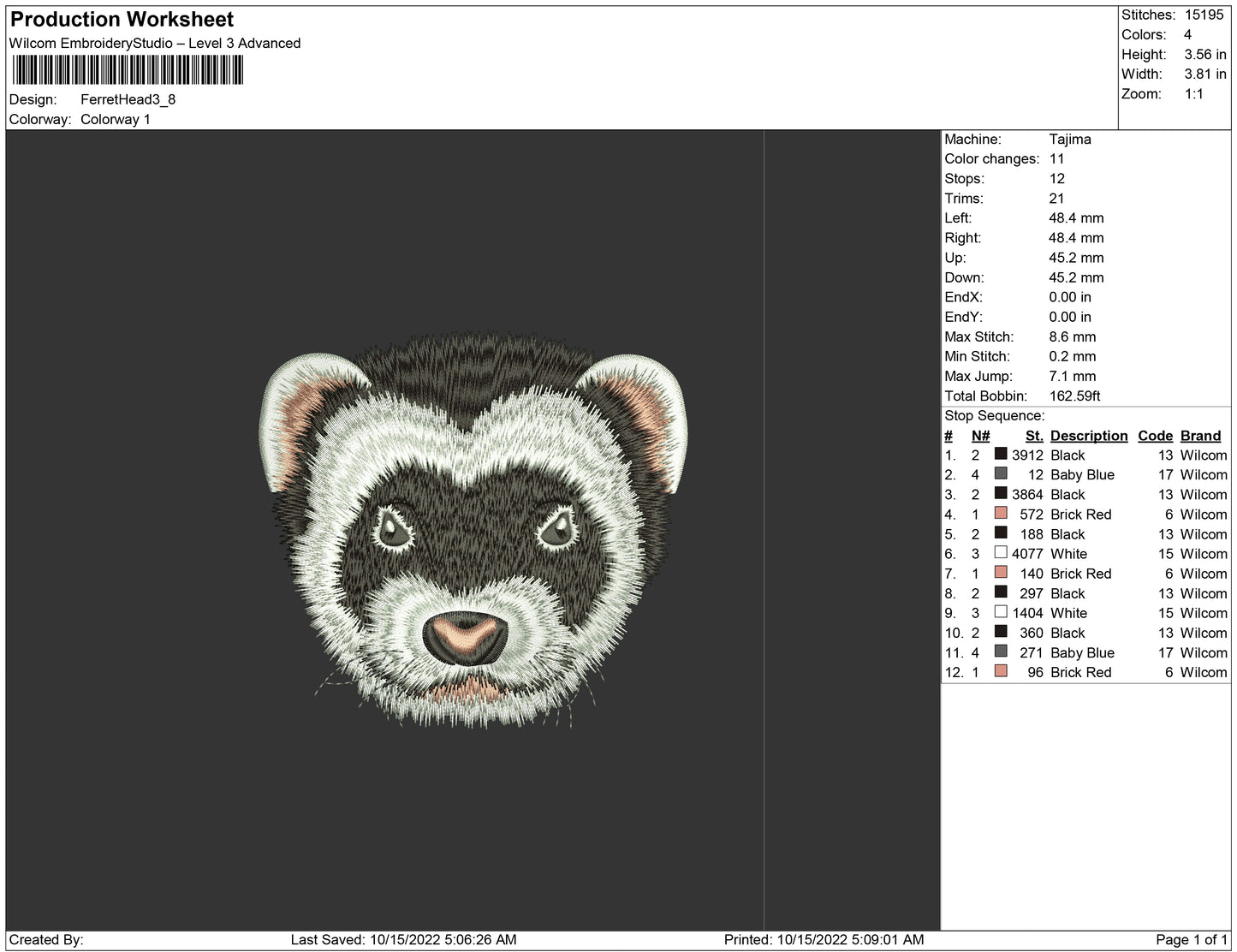
Task: Select the White swatch in stop 9
Action: click(x=1000, y=612)
